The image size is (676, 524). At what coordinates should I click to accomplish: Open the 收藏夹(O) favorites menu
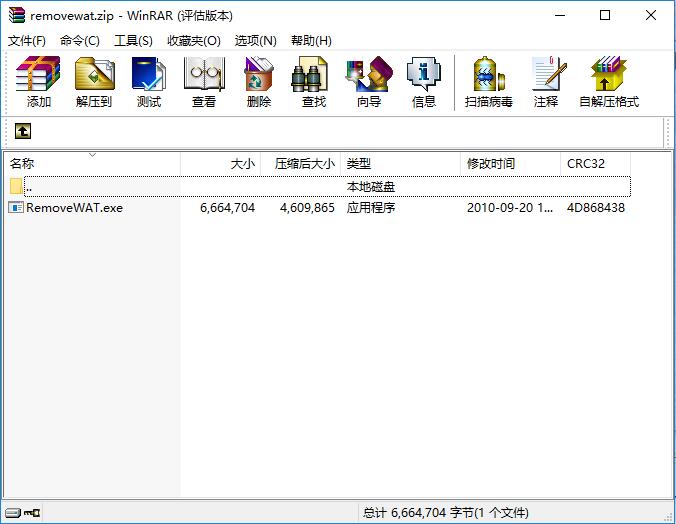click(x=193, y=40)
